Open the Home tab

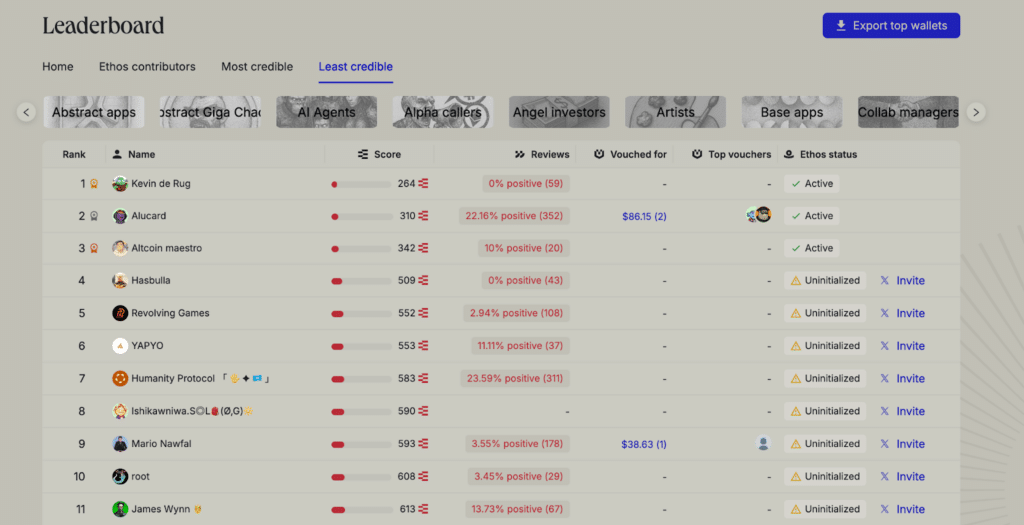(x=57, y=67)
